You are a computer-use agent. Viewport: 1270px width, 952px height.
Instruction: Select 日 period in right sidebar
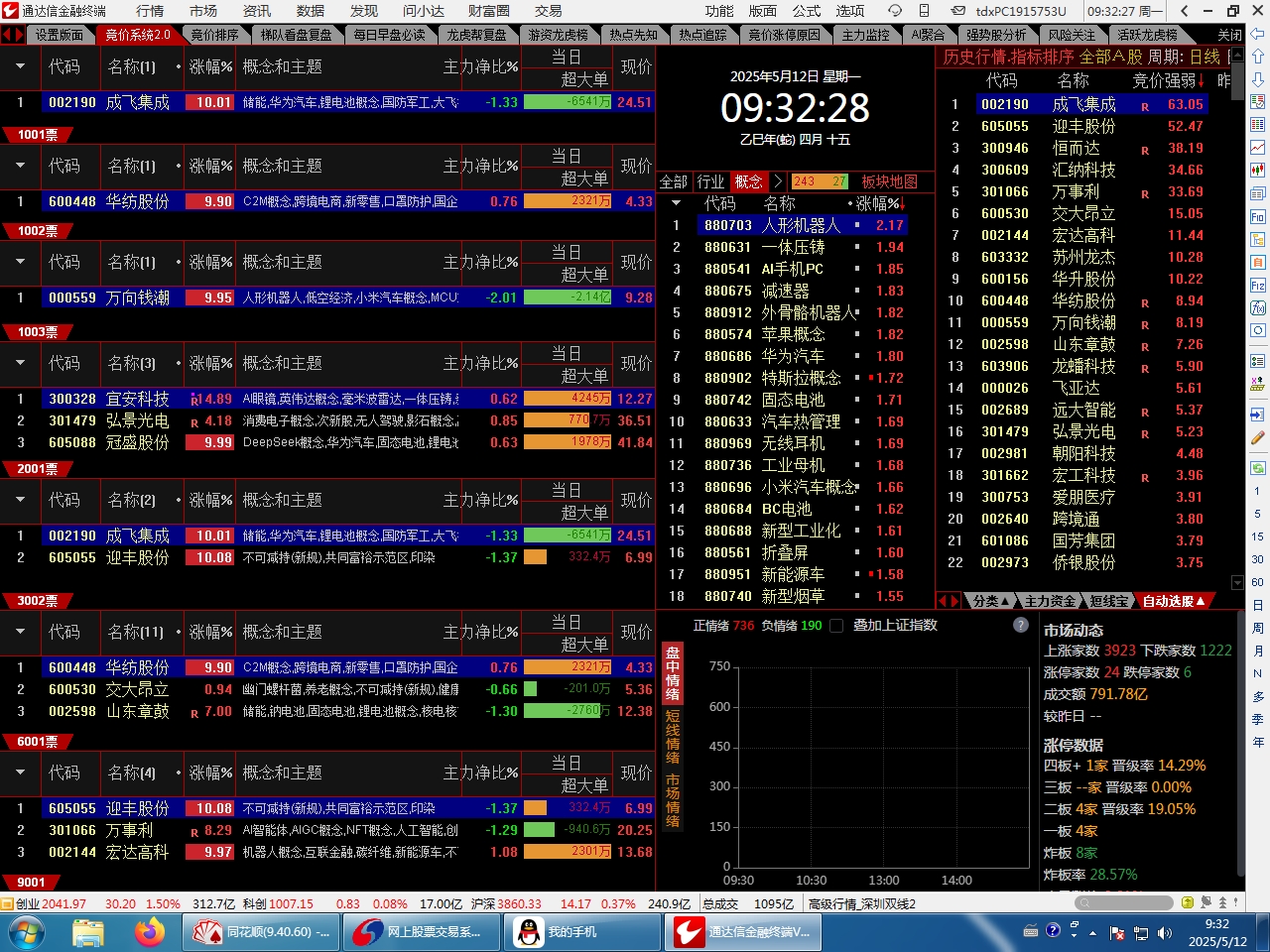coord(1258,605)
